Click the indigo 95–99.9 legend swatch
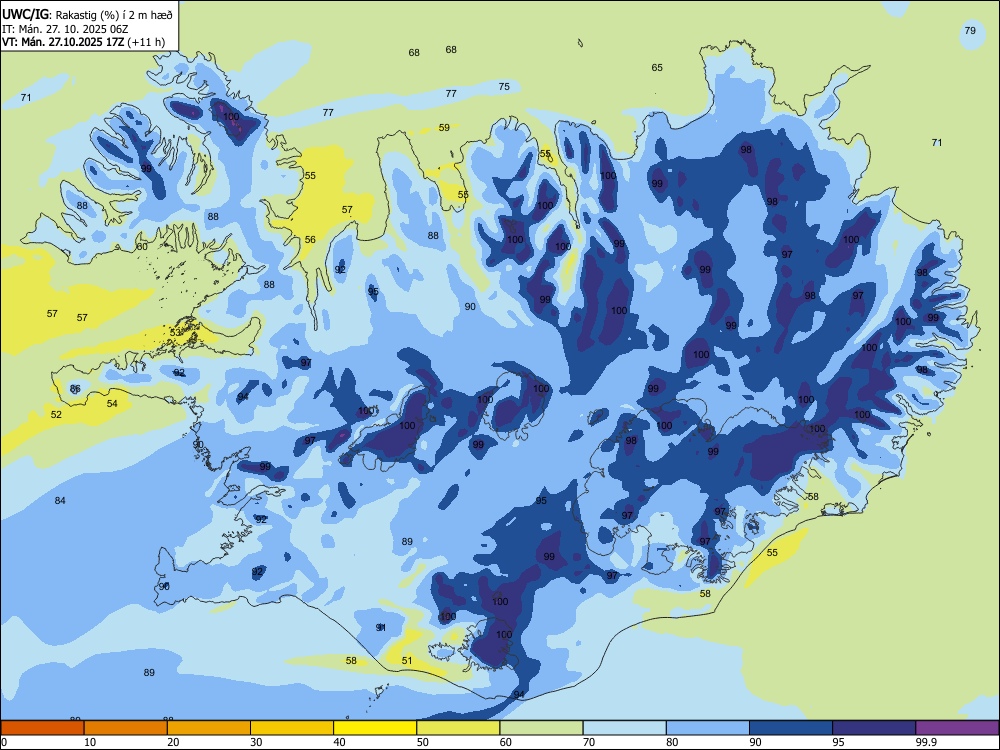1000x750 pixels. pos(874,728)
